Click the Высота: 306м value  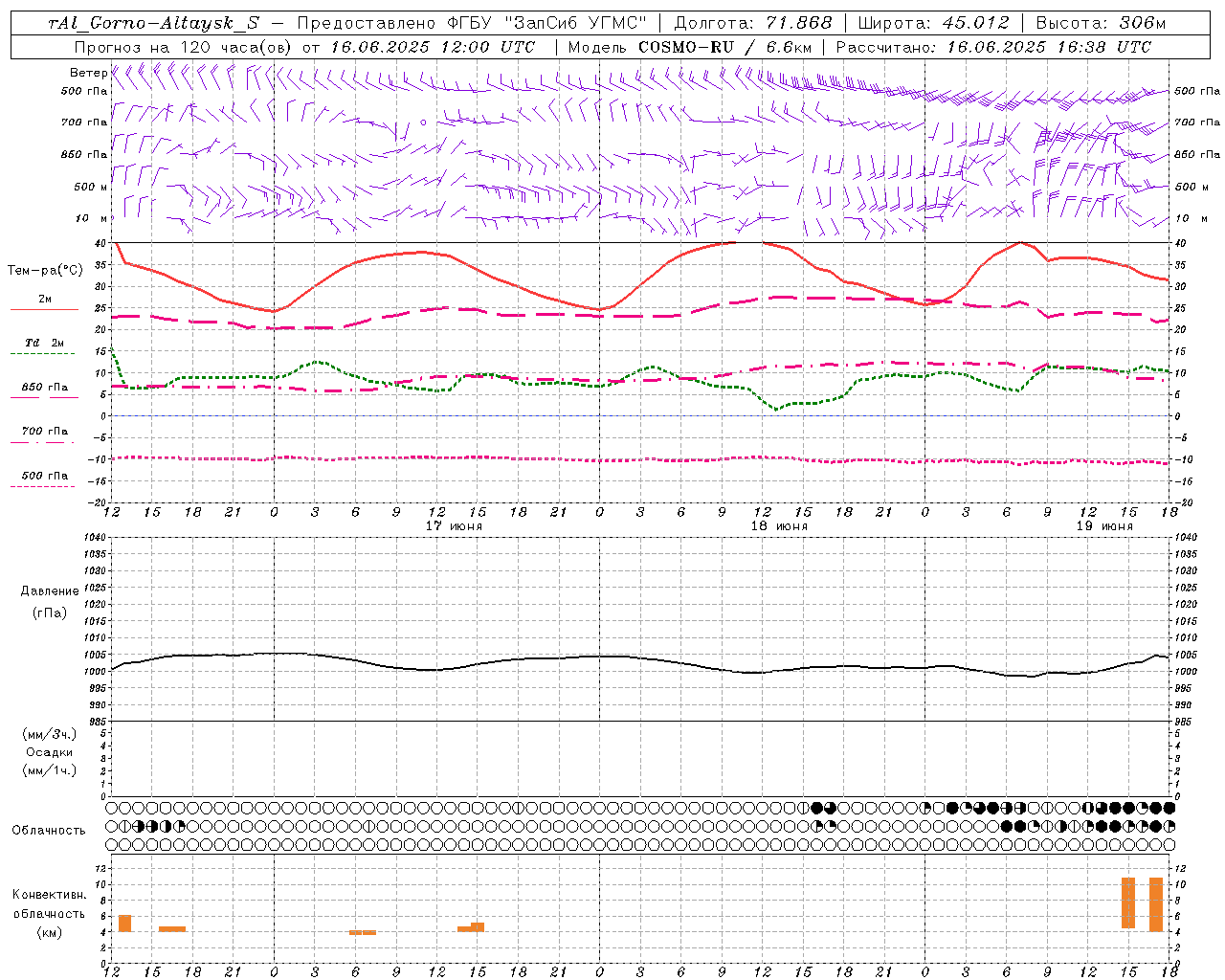click(1101, 23)
